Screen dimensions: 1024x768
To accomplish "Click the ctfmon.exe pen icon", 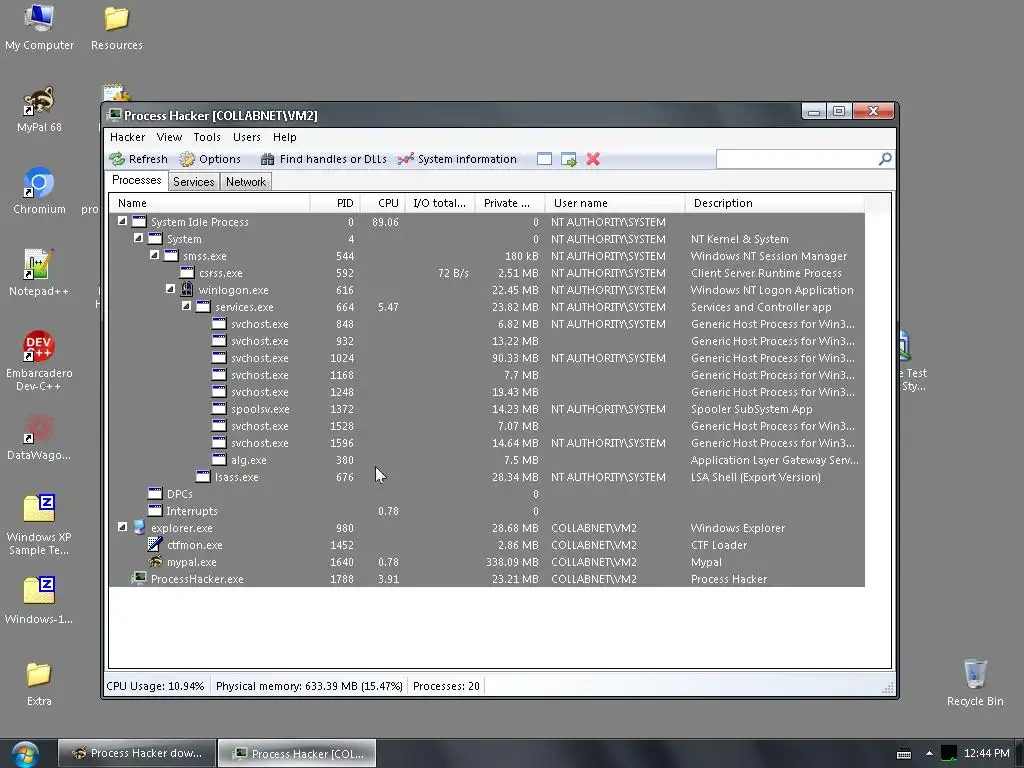I will click(155, 544).
